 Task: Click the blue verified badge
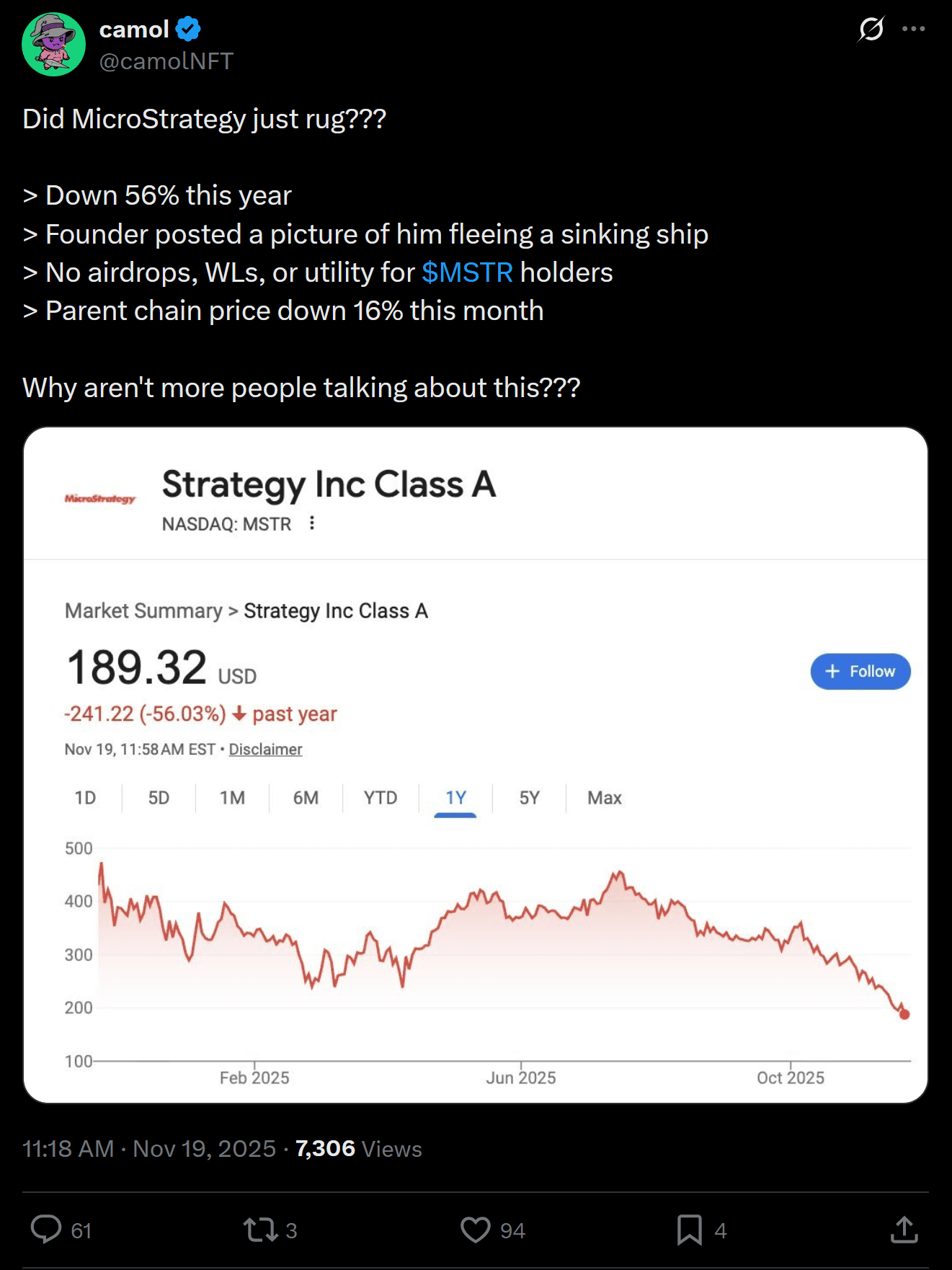coord(188,30)
